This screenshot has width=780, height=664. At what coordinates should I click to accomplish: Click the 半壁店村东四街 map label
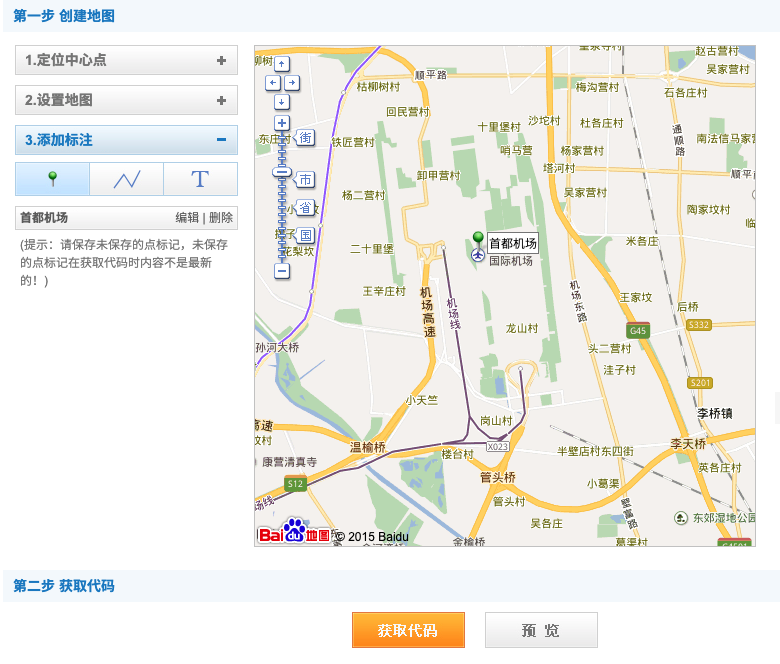595,451
